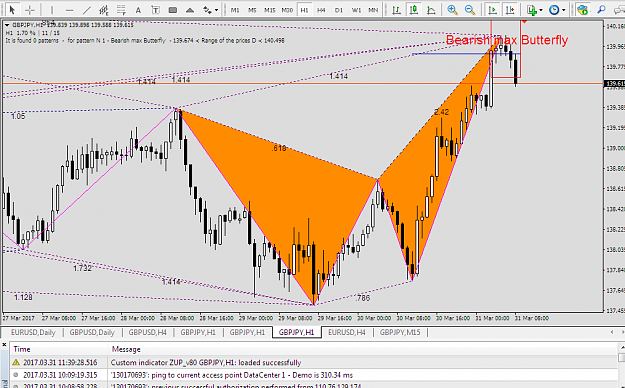
Task: Show the chart as a bar chart
Action: click(x=396, y=10)
